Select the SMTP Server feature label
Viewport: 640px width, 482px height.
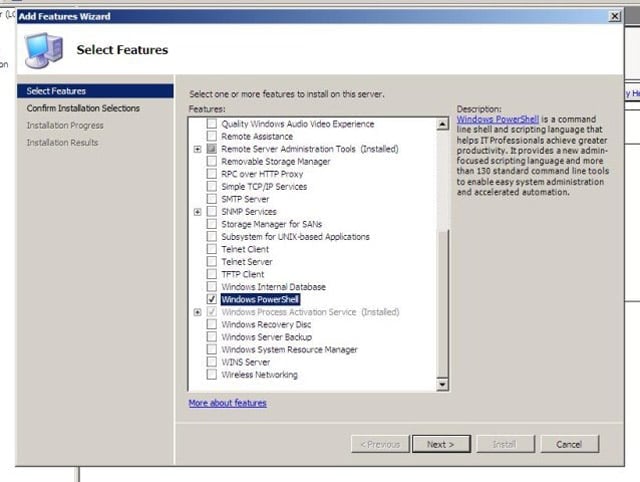245,199
